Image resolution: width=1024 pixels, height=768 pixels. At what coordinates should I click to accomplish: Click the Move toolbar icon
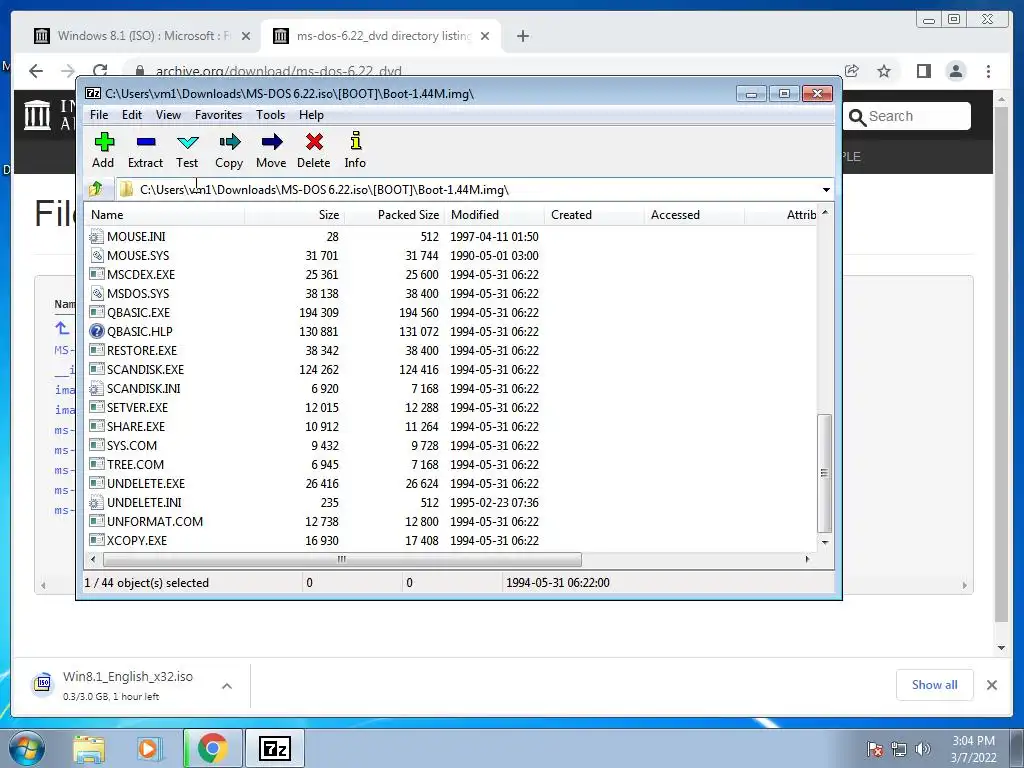271,142
